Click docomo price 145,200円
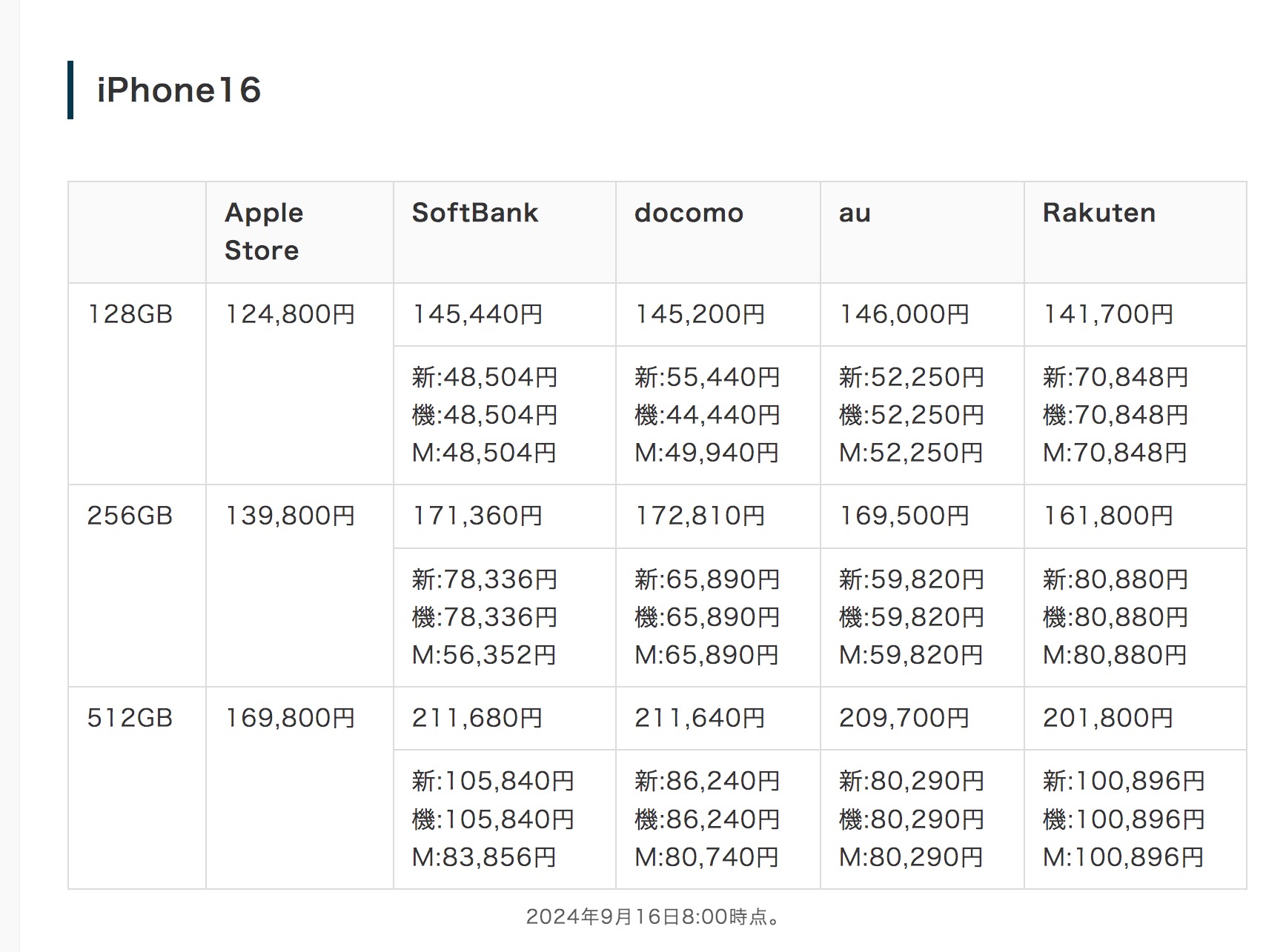This screenshot has width=1286, height=952. pyautogui.click(x=700, y=314)
